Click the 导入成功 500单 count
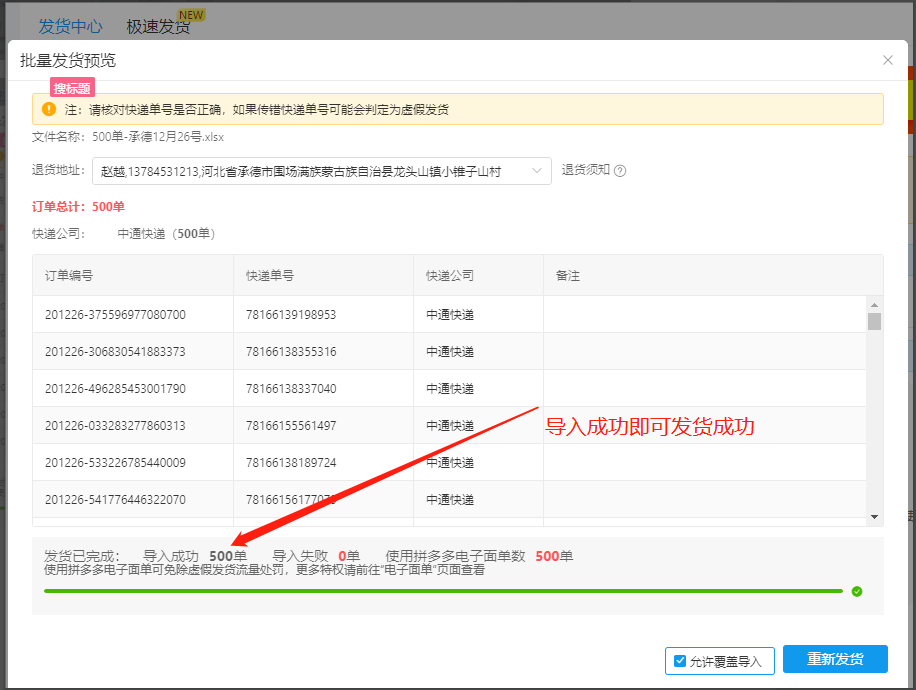Screen dimensions: 916x690 point(195,556)
